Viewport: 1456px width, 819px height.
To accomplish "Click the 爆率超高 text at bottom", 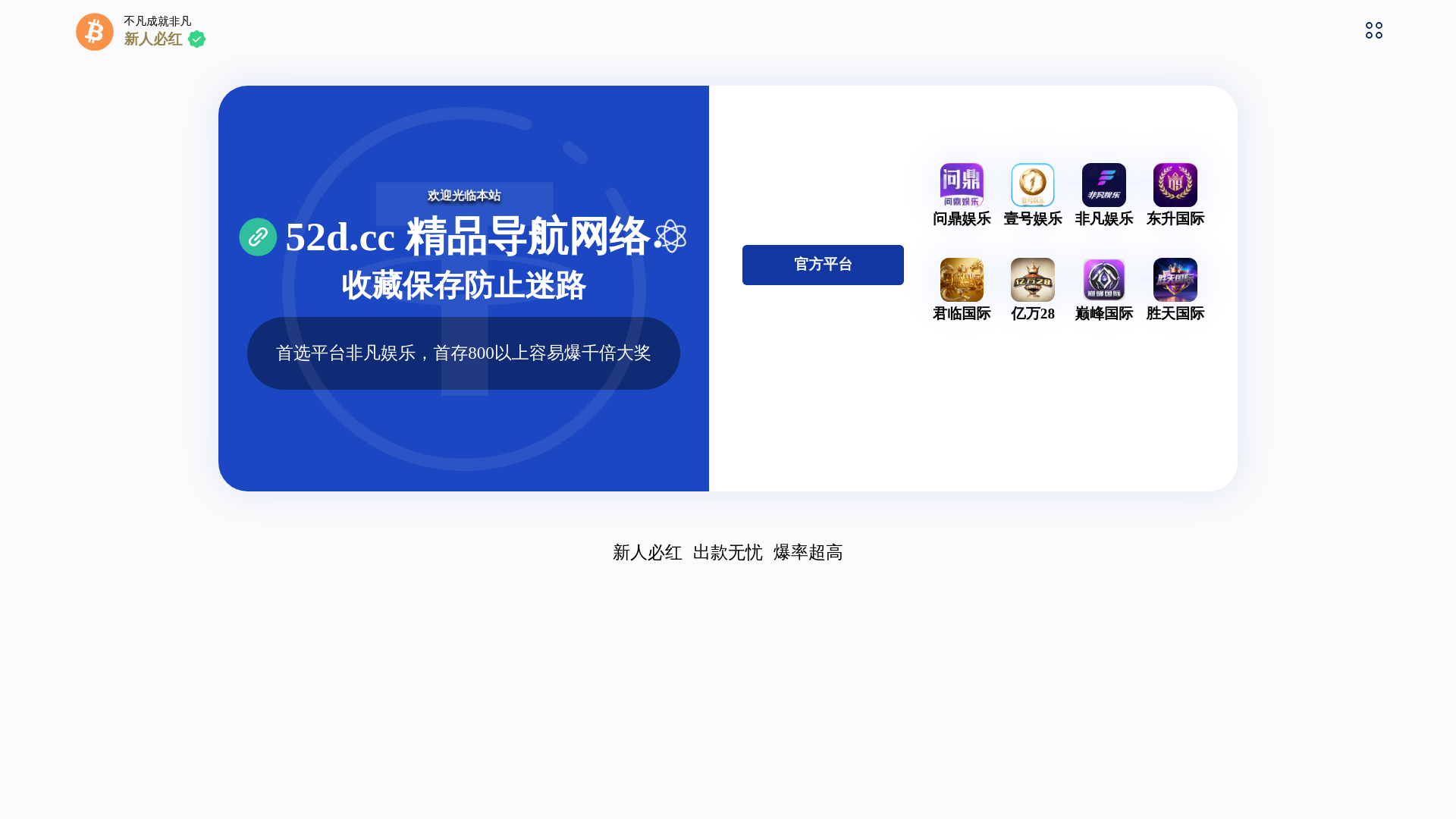I will point(808,553).
